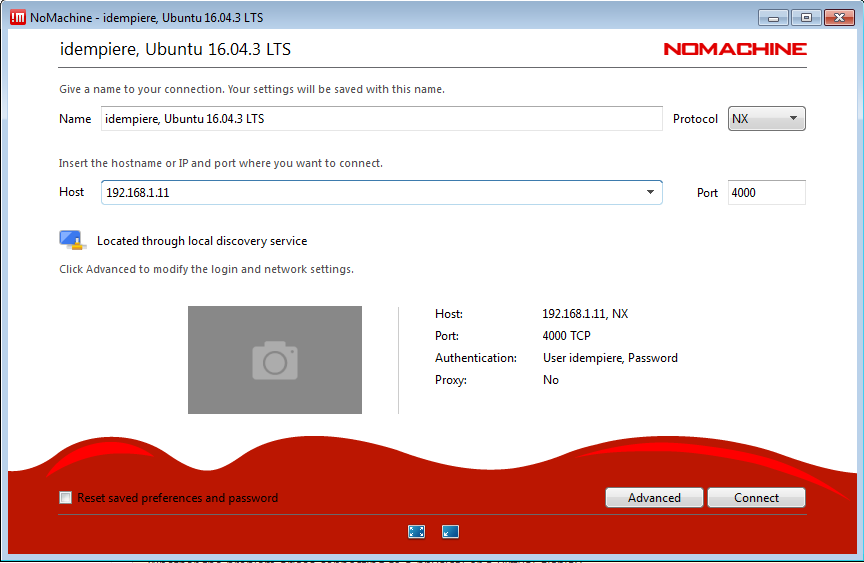Click into the Port field showing 4000
Viewport: 864px width, 563px height.
(766, 192)
